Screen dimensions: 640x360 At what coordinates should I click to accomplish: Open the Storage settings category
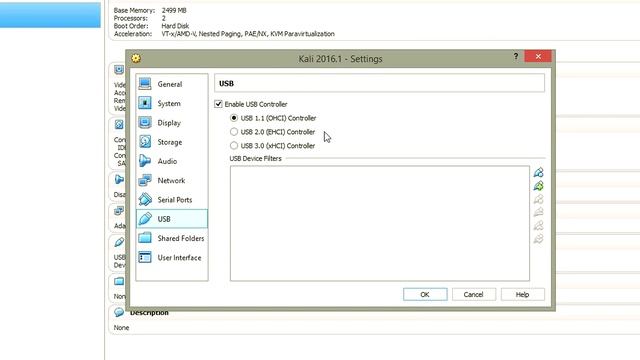point(172,142)
